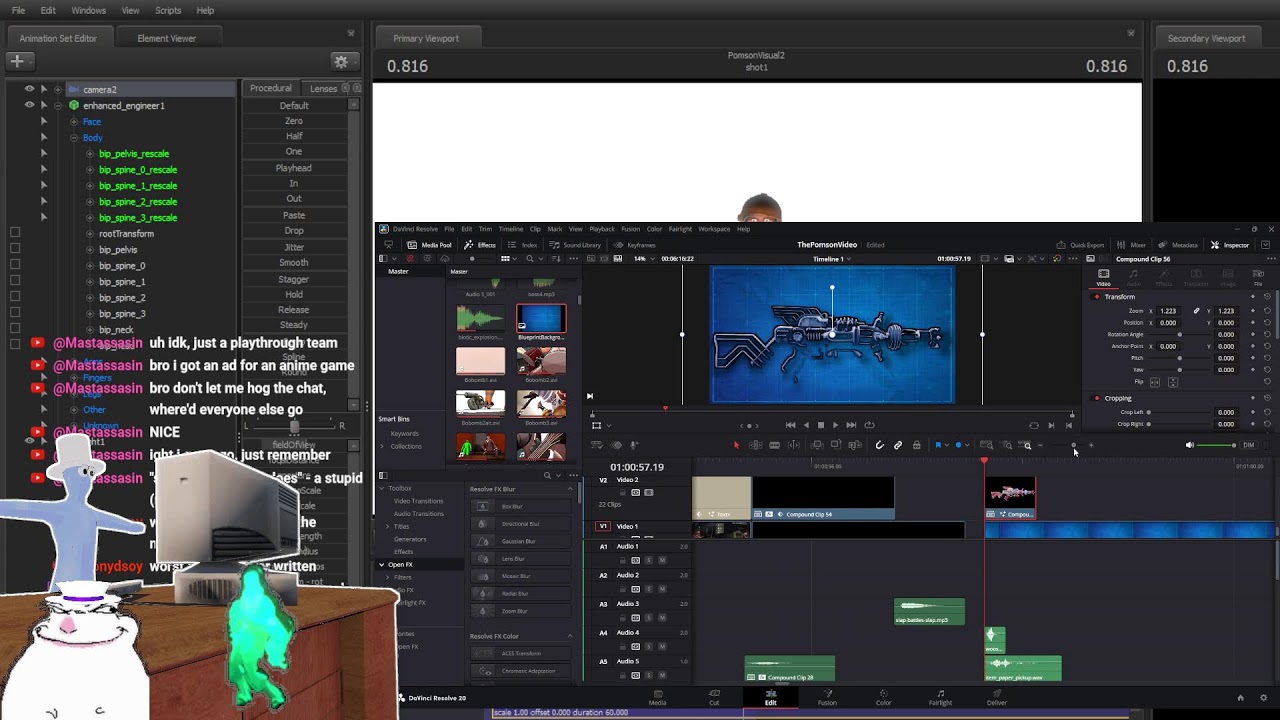This screenshot has height=720, width=1280.
Task: Expand bip_pelvis_rescale node
Action: click(89, 153)
